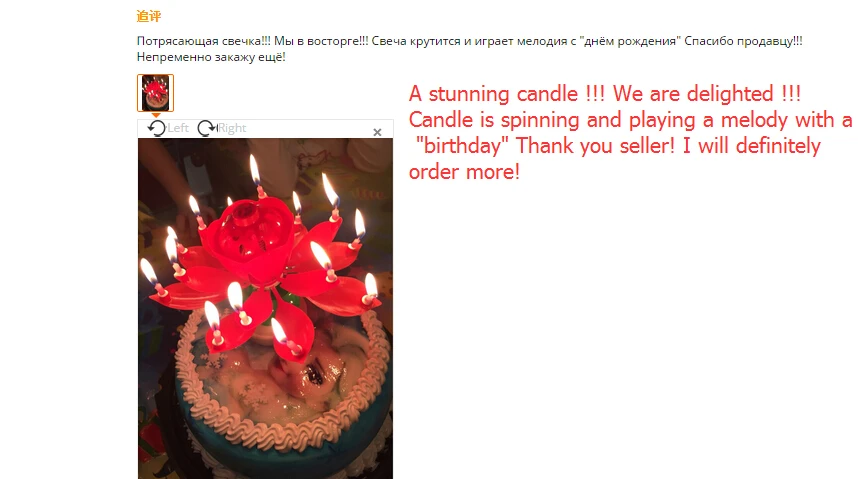
Task: Click the Russian phrase "Спасибо продавцу!!!"
Action: click(743, 41)
